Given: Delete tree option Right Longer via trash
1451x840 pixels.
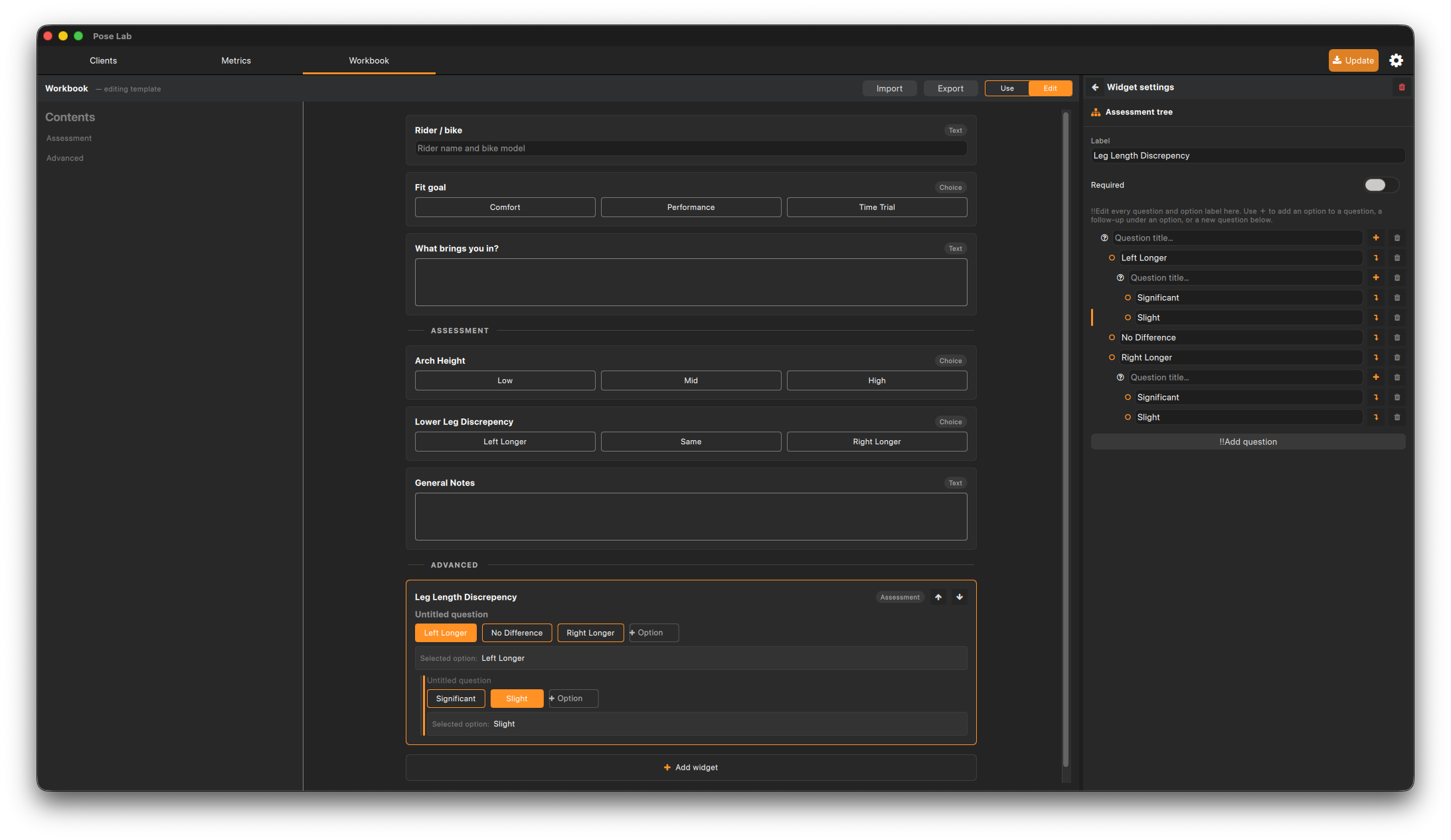Looking at the screenshot, I should coord(1397,357).
